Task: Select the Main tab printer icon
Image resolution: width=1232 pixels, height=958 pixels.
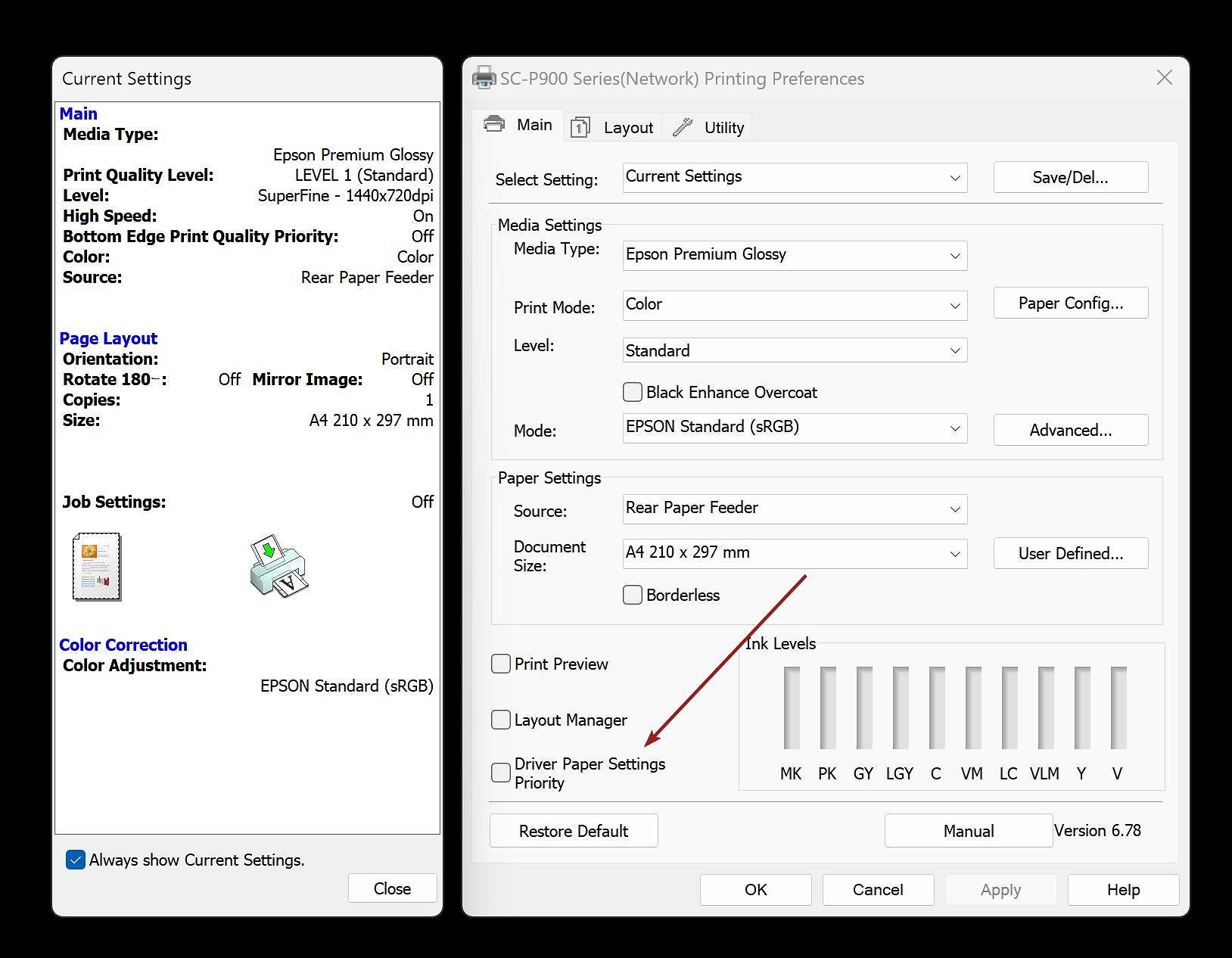Action: coord(493,124)
